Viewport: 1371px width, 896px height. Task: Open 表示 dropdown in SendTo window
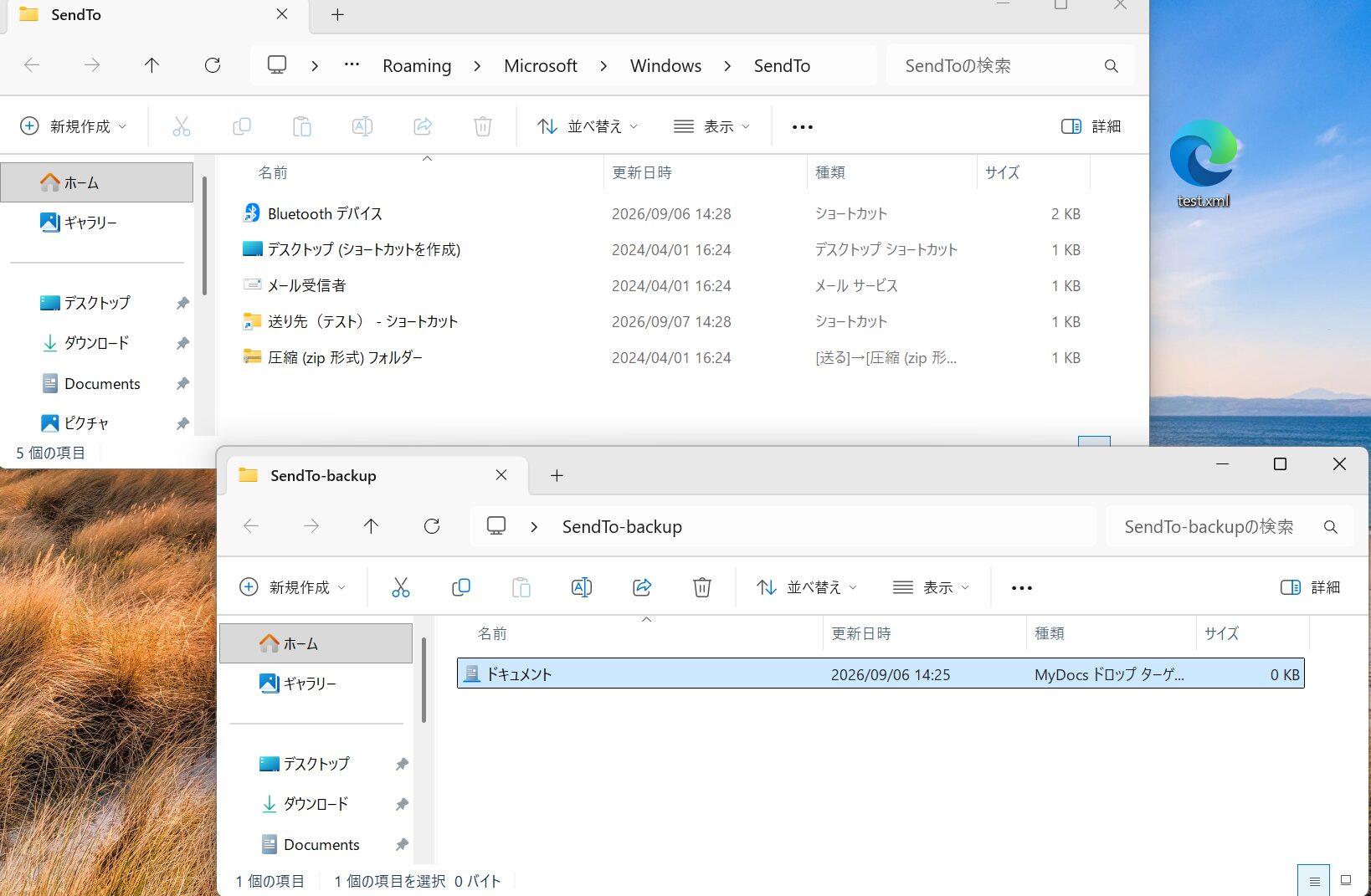coord(712,126)
